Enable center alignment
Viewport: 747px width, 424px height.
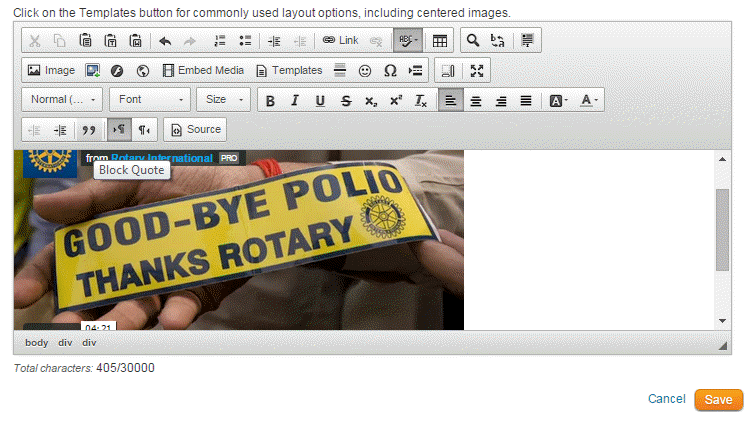pos(476,100)
